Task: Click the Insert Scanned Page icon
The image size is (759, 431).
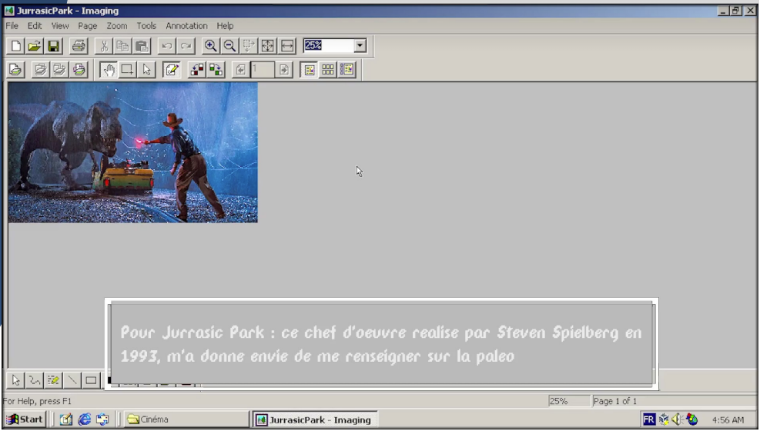Action: (x=40, y=70)
